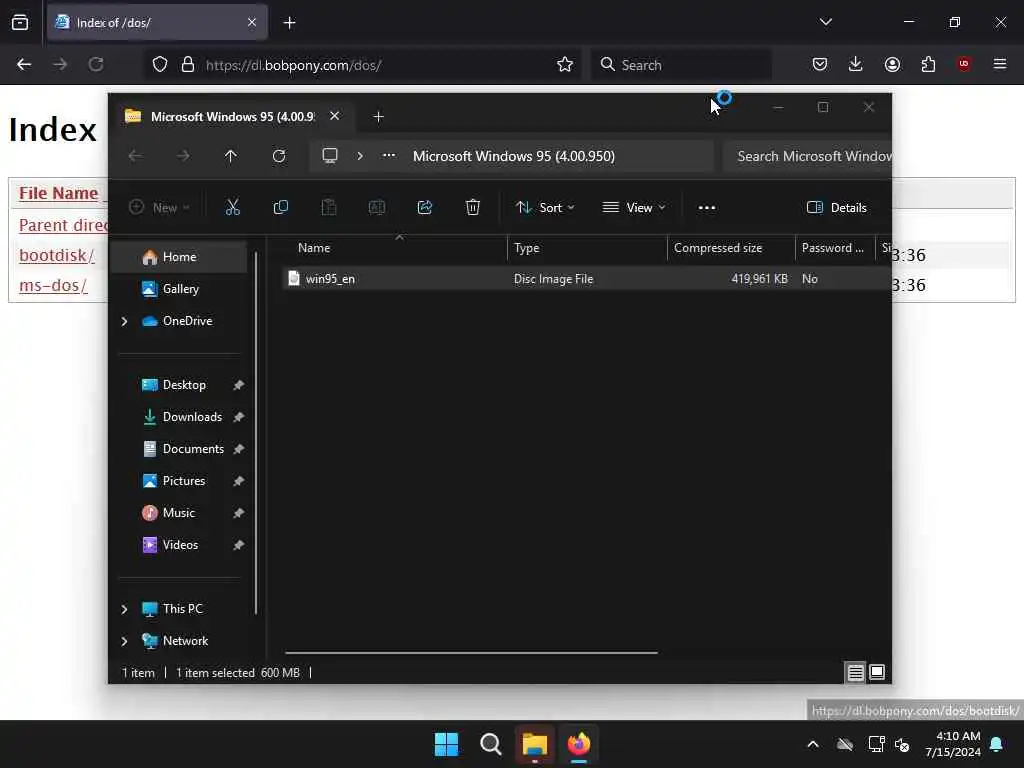This screenshot has width=1024, height=768.
Task: Open the Documents quick access folder
Action: pos(193,449)
